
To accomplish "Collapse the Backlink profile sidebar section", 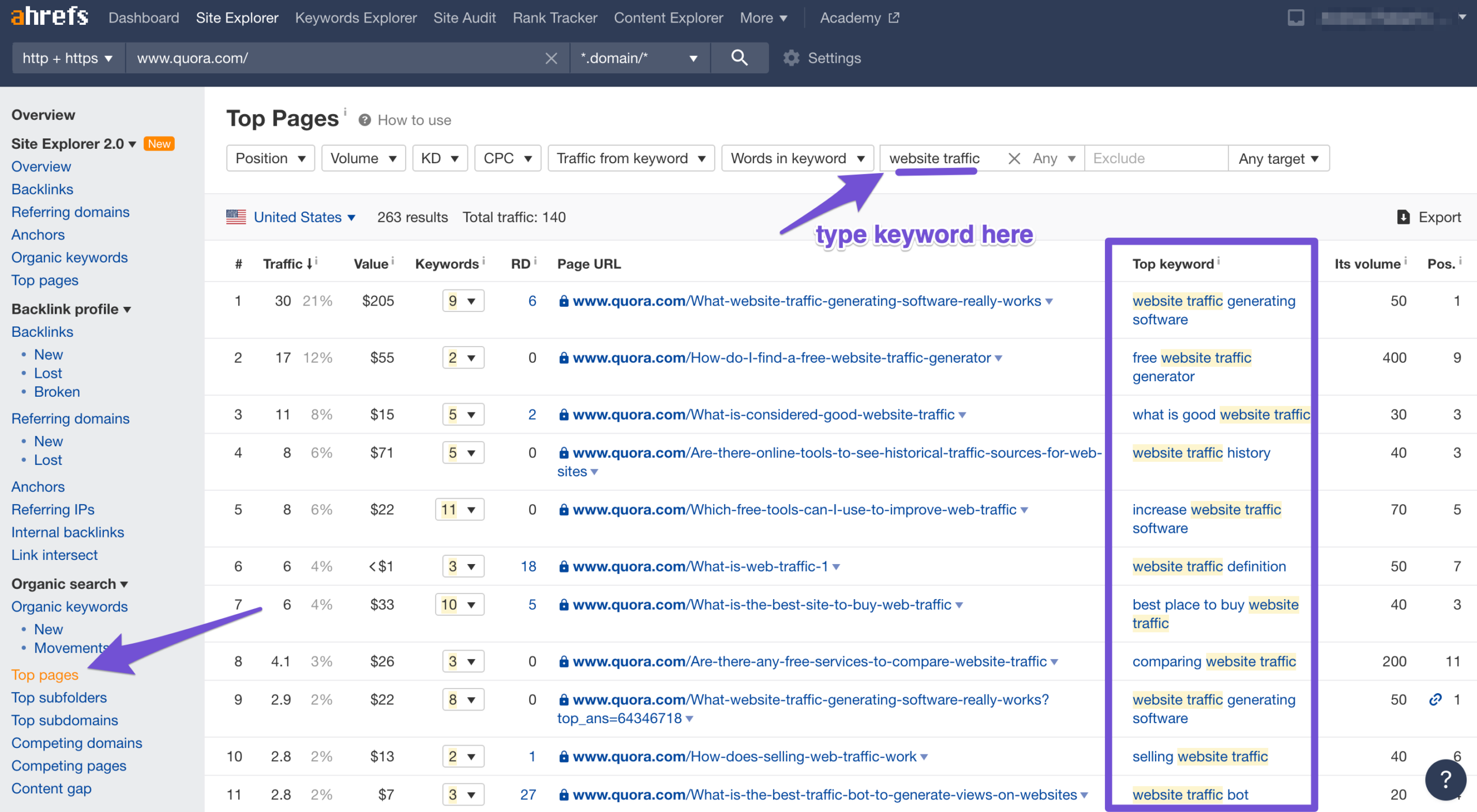I will coord(72,309).
